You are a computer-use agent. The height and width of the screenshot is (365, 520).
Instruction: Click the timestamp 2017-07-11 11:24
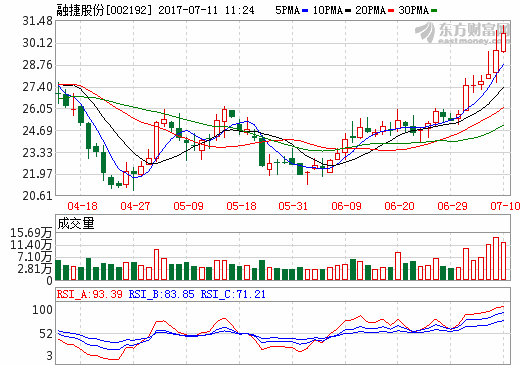click(x=206, y=10)
